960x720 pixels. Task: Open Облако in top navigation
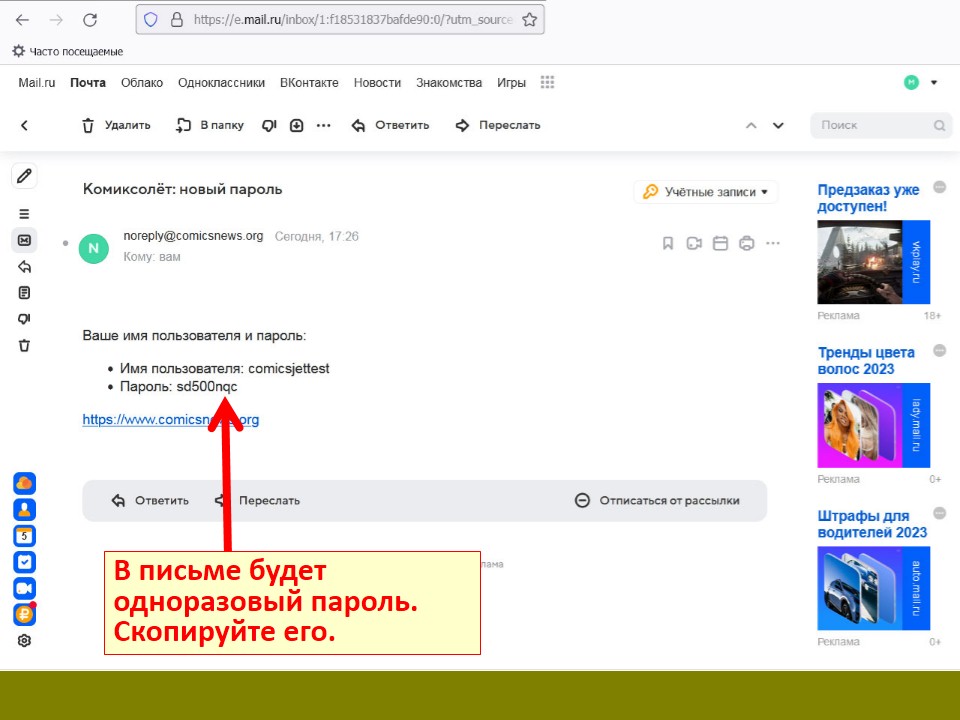[x=142, y=83]
